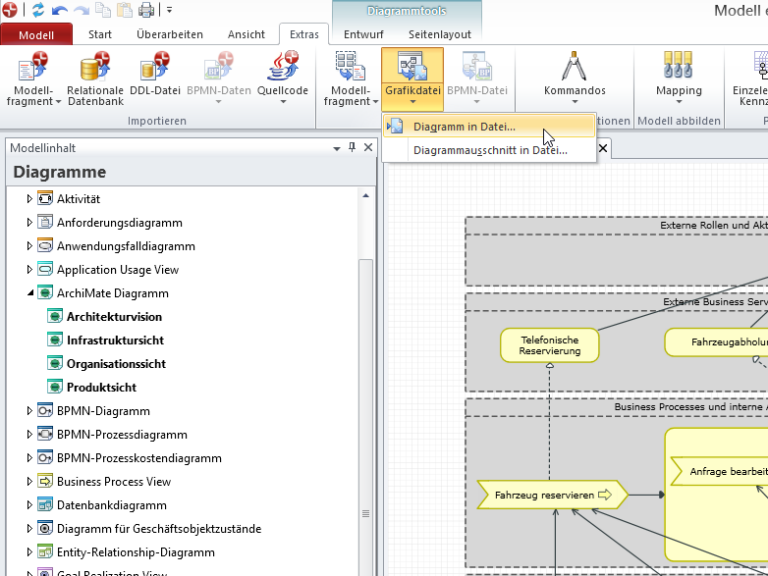Import Quellcode using the Java icon
Screen dimensions: 768x576
(283, 67)
